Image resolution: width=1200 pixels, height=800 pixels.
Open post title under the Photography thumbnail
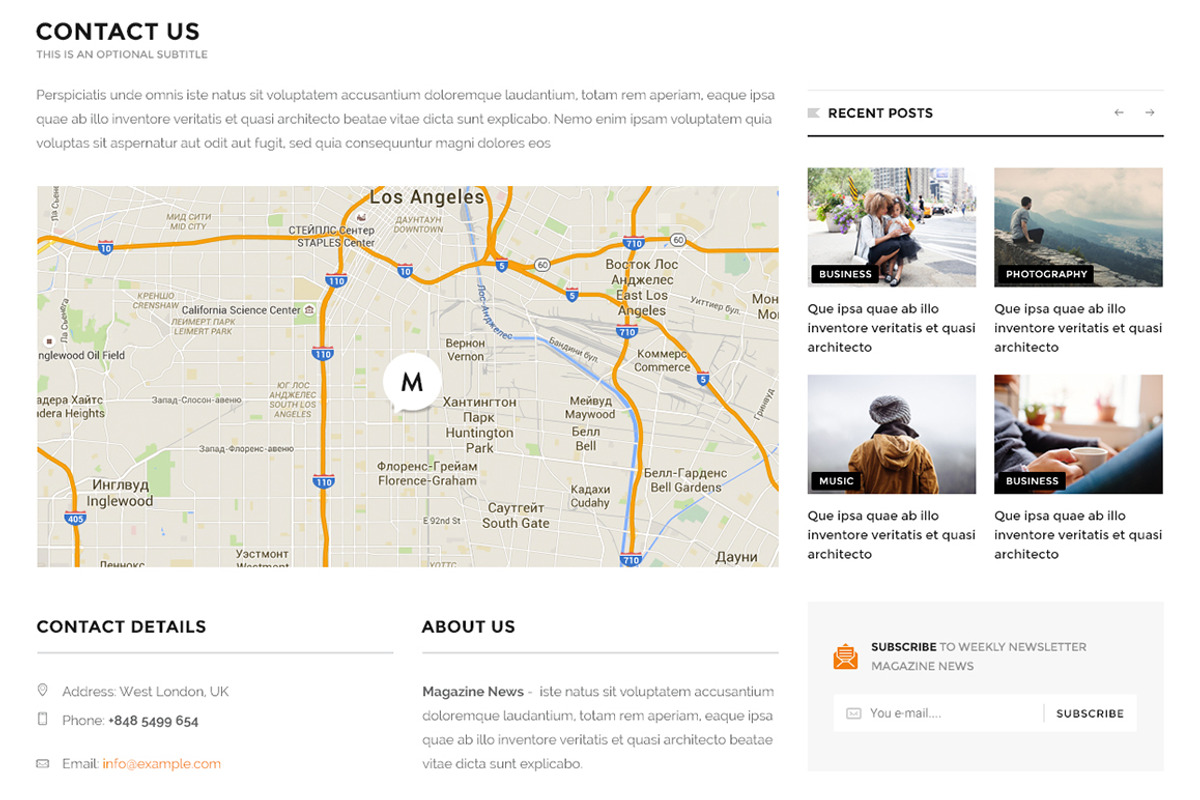[1078, 328]
